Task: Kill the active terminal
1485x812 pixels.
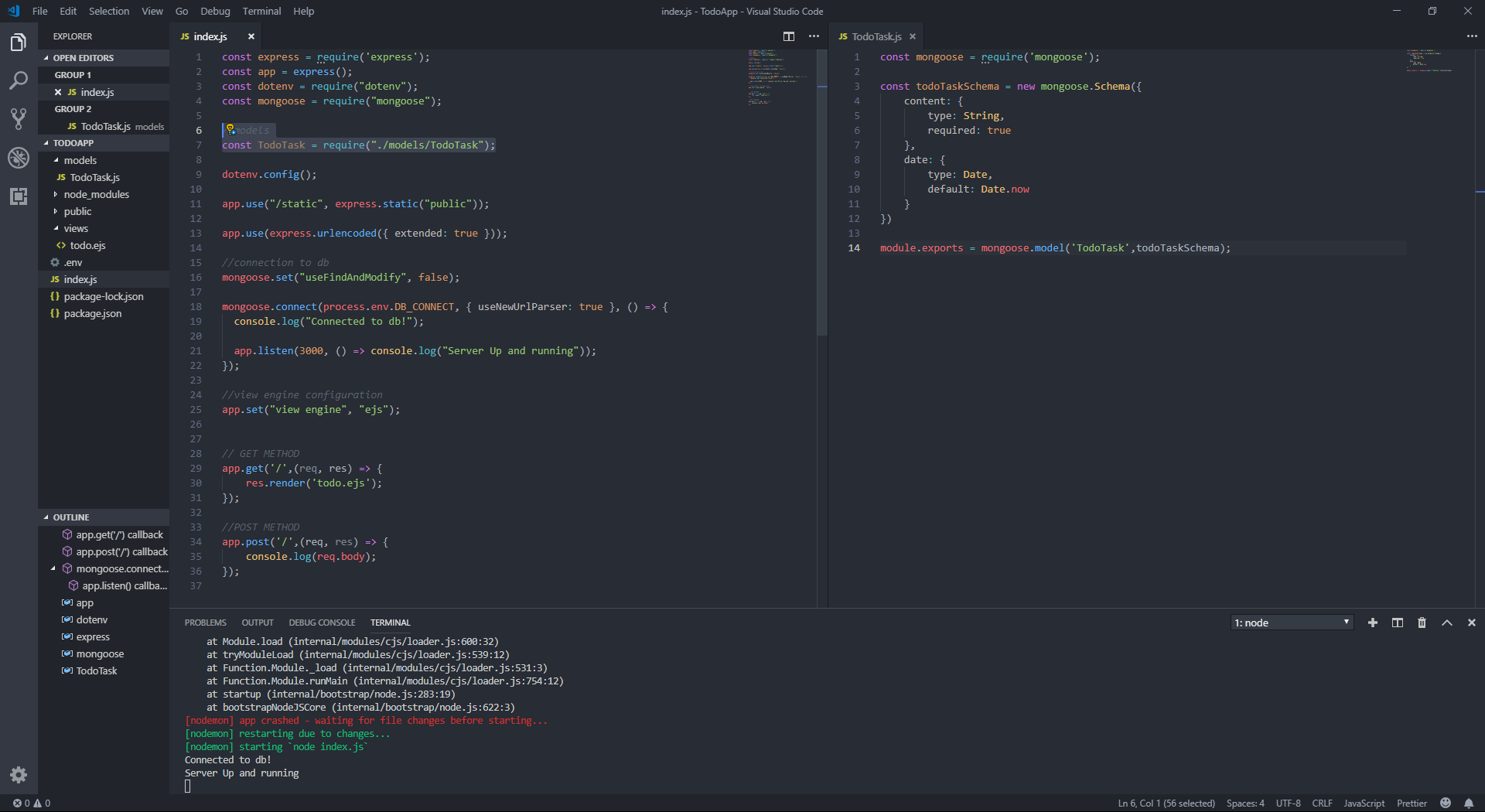Action: 1422,623
